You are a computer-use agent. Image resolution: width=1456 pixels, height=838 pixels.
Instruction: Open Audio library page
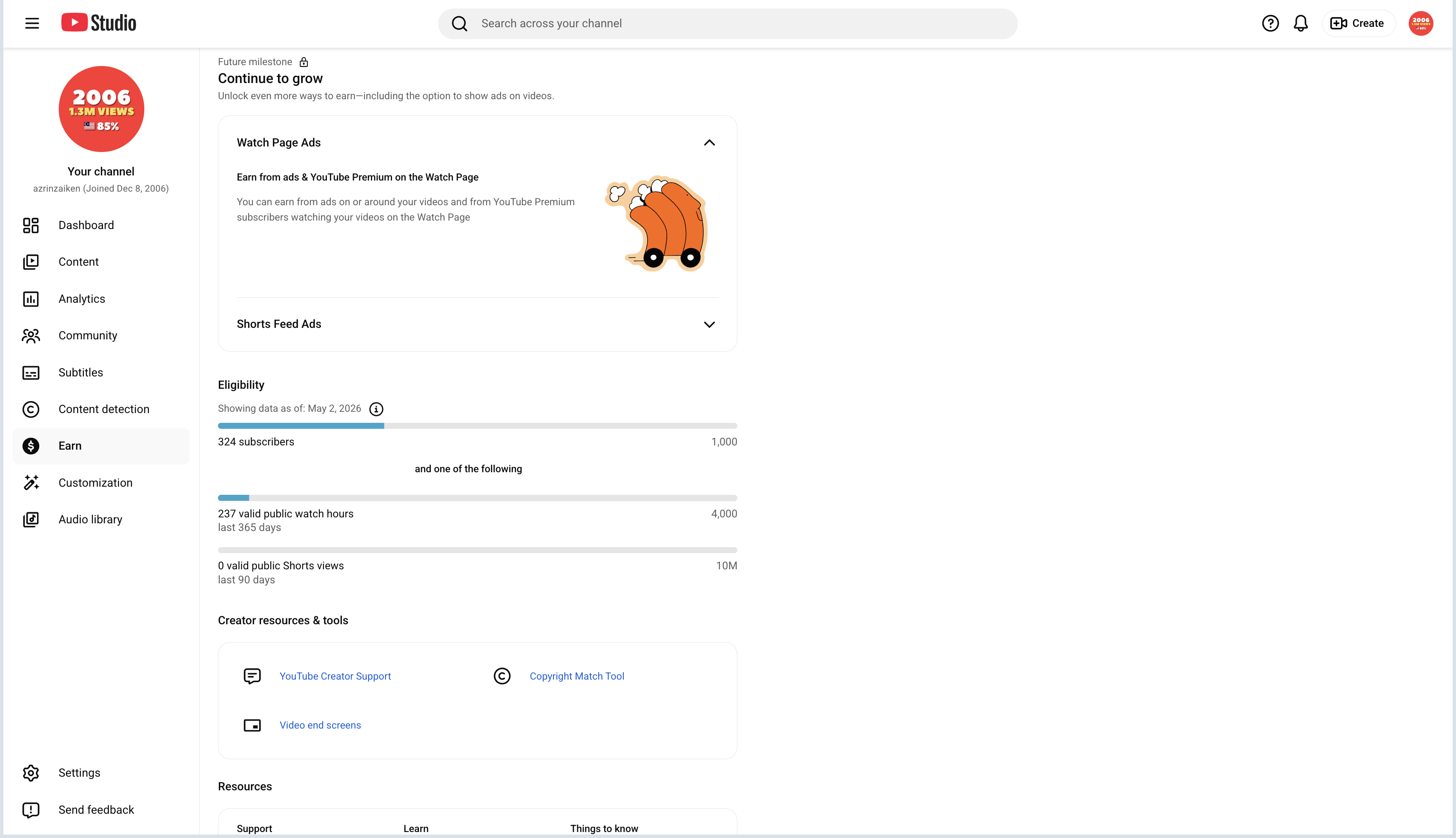101,519
